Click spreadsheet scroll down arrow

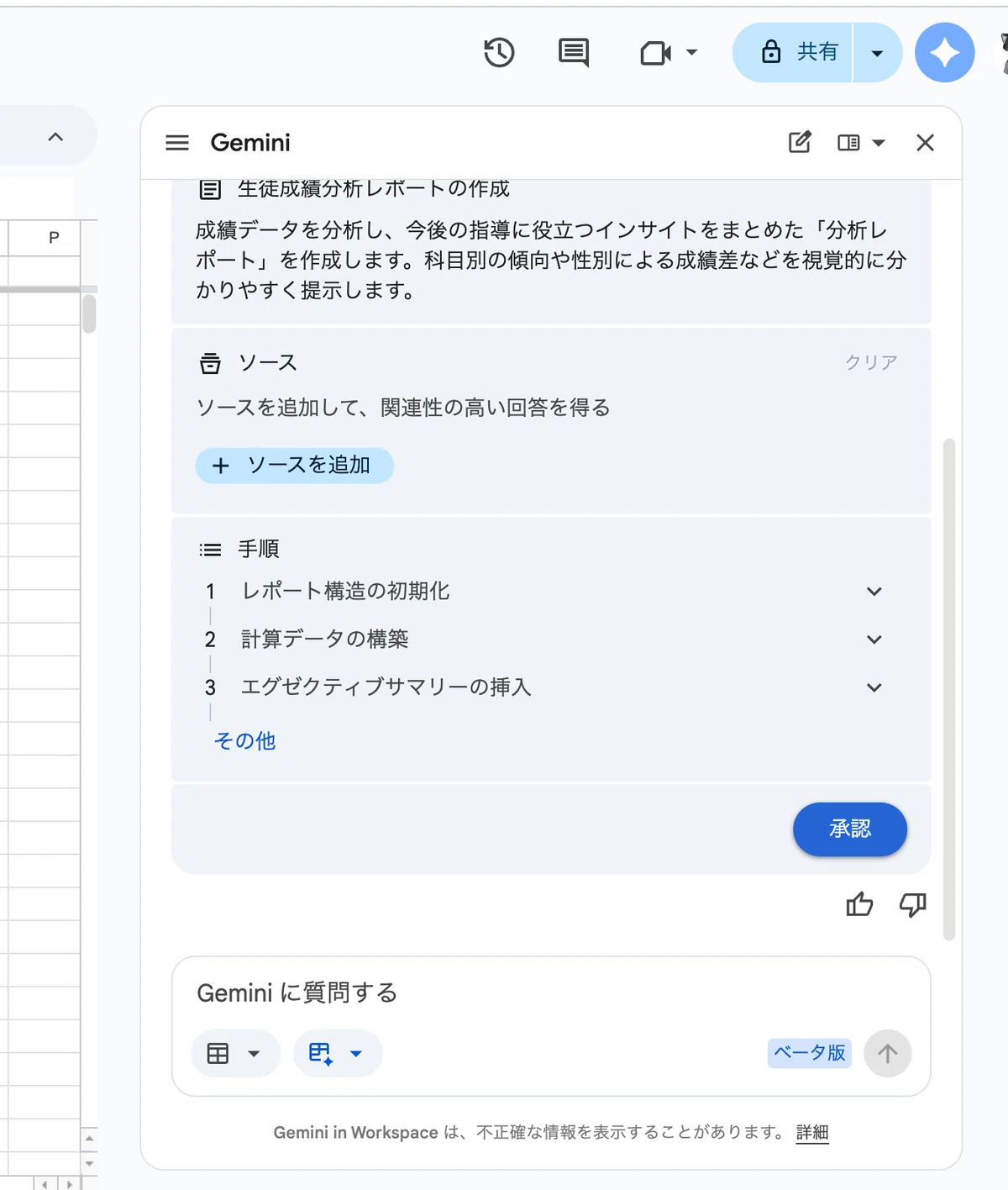point(89,1163)
